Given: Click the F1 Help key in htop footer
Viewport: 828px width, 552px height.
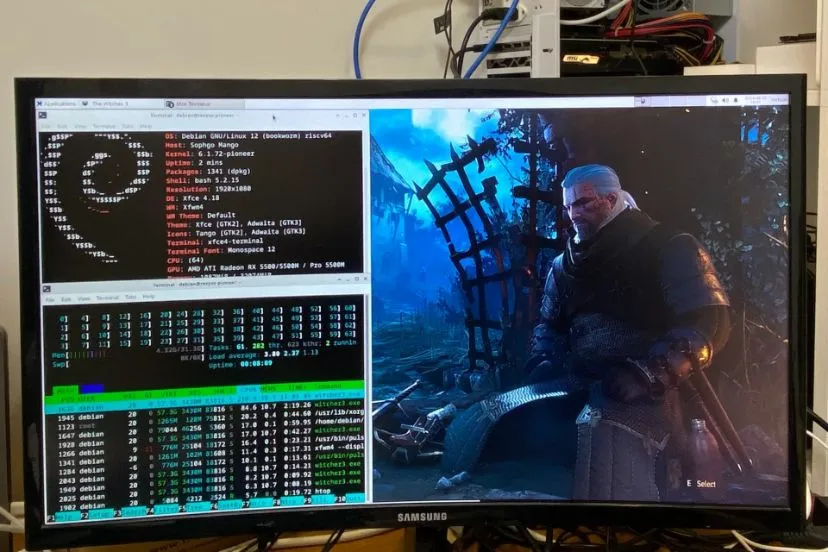Looking at the screenshot, I should 63,516.
